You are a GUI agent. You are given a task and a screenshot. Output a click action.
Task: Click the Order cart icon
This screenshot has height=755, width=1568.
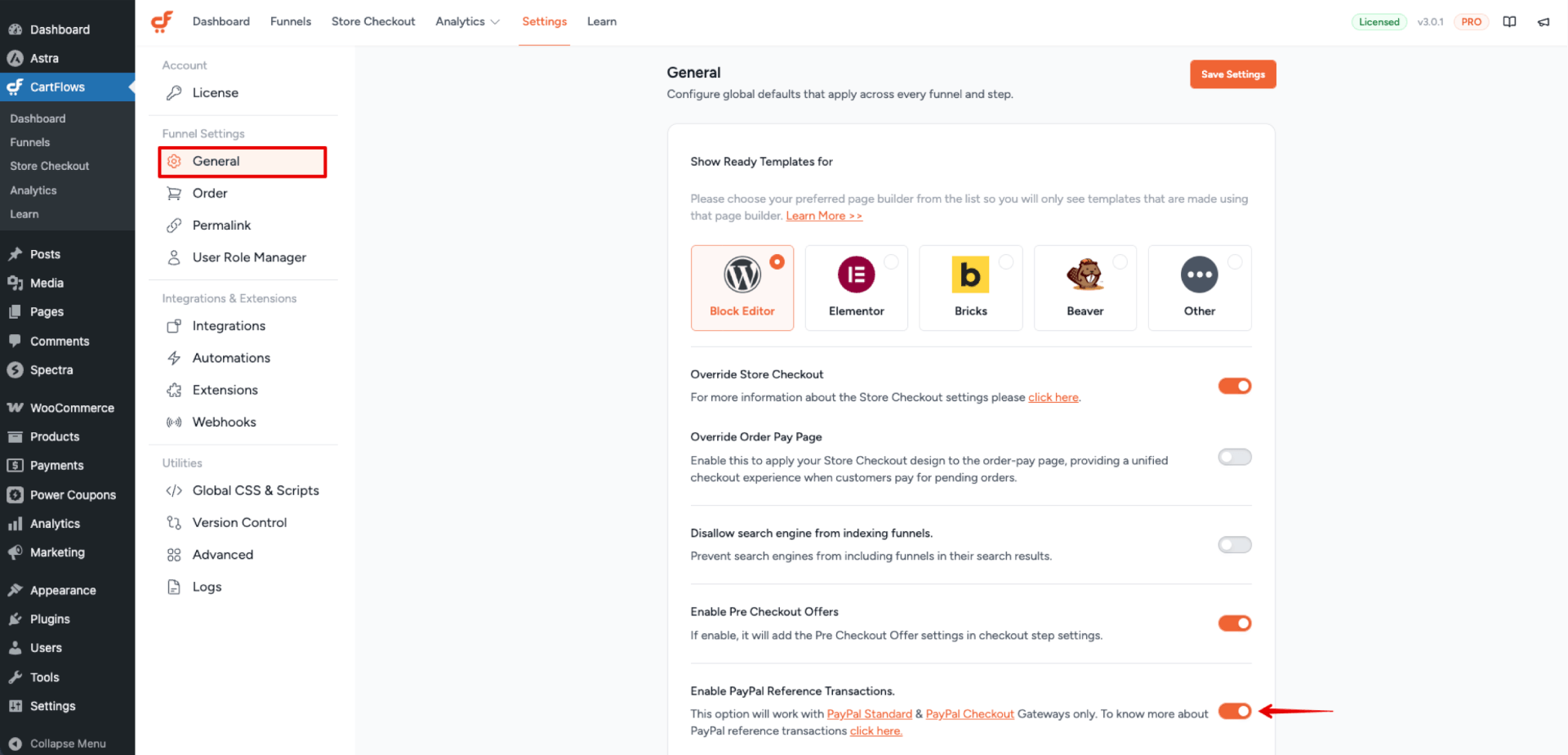click(x=174, y=194)
